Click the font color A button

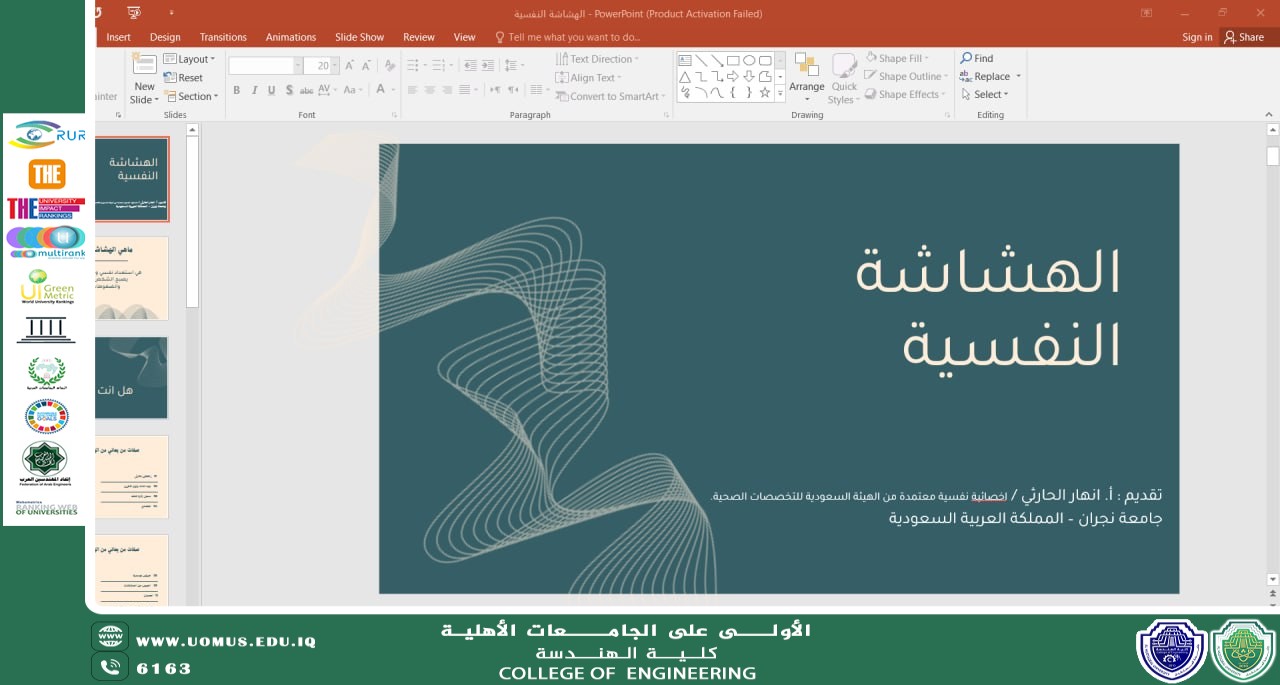(380, 90)
